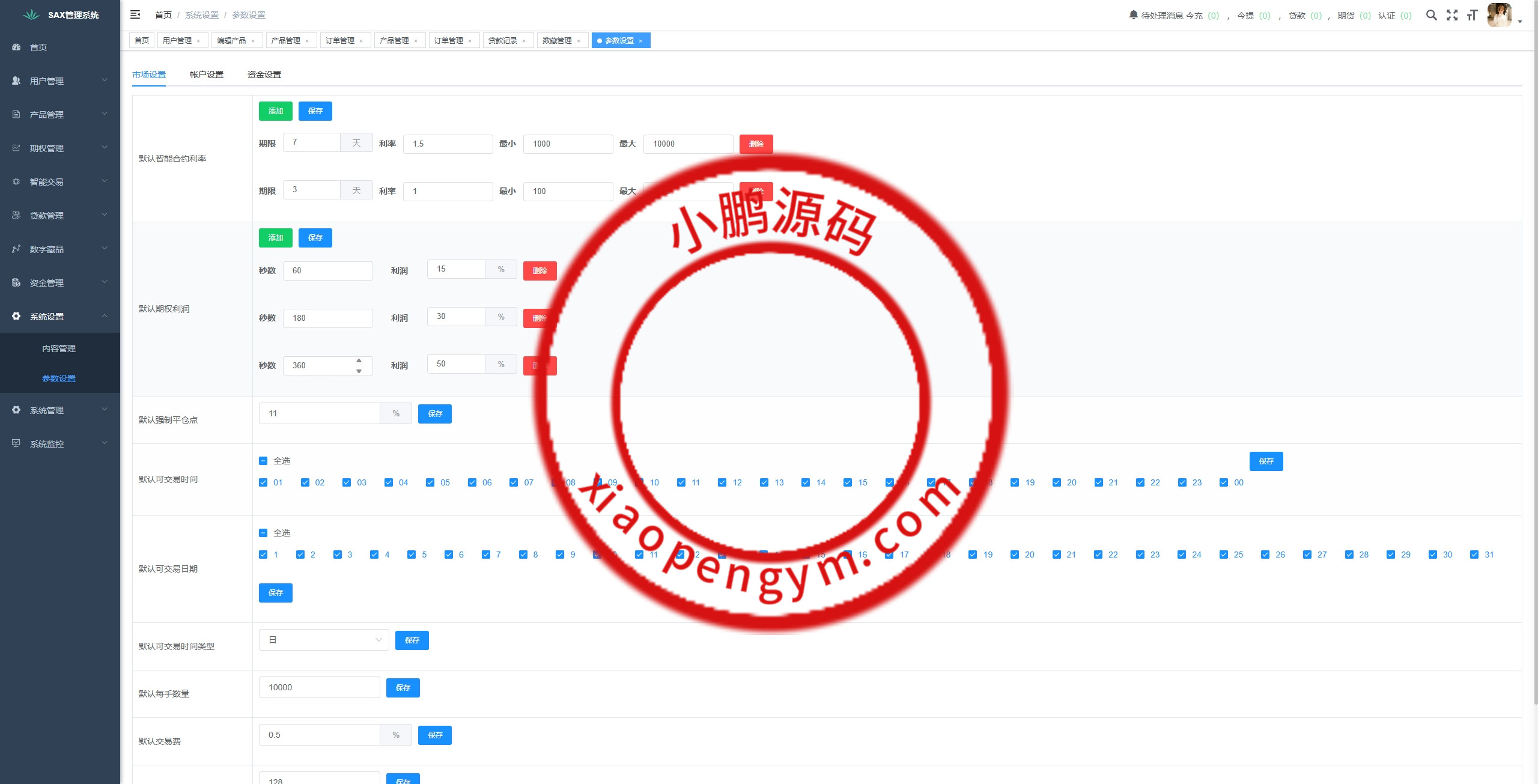Viewport: 1538px width, 784px height.
Task: Uncheck trading date 25 checkbox
Action: coord(1223,555)
